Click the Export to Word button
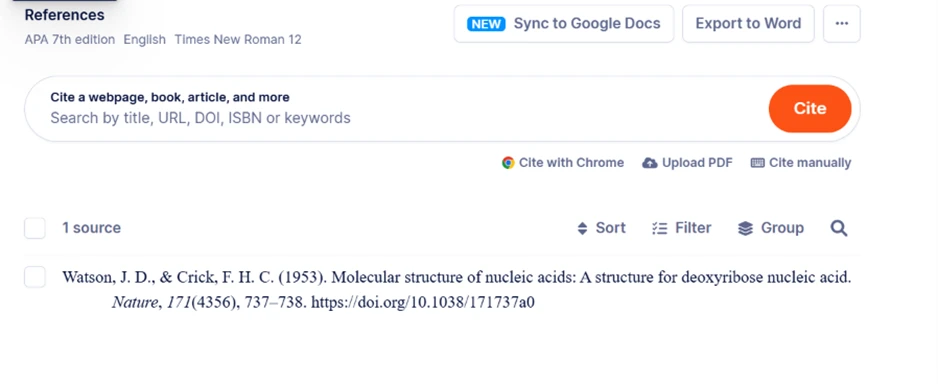Image resolution: width=938 pixels, height=386 pixels. click(x=748, y=23)
